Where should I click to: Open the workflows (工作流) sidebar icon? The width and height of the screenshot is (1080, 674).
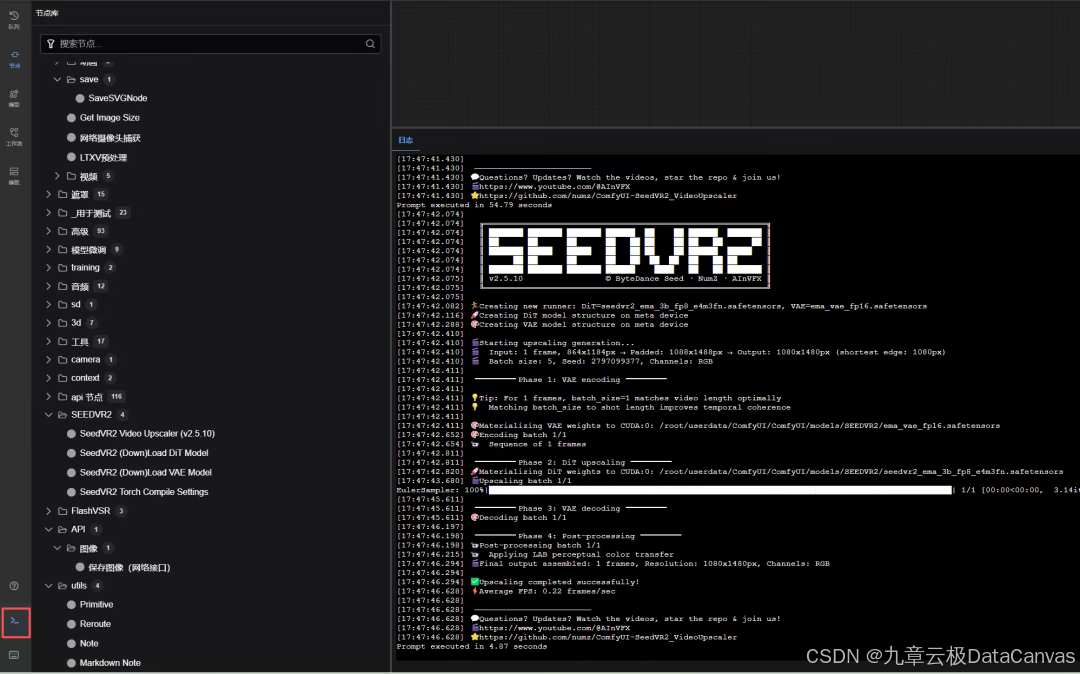coord(14,136)
